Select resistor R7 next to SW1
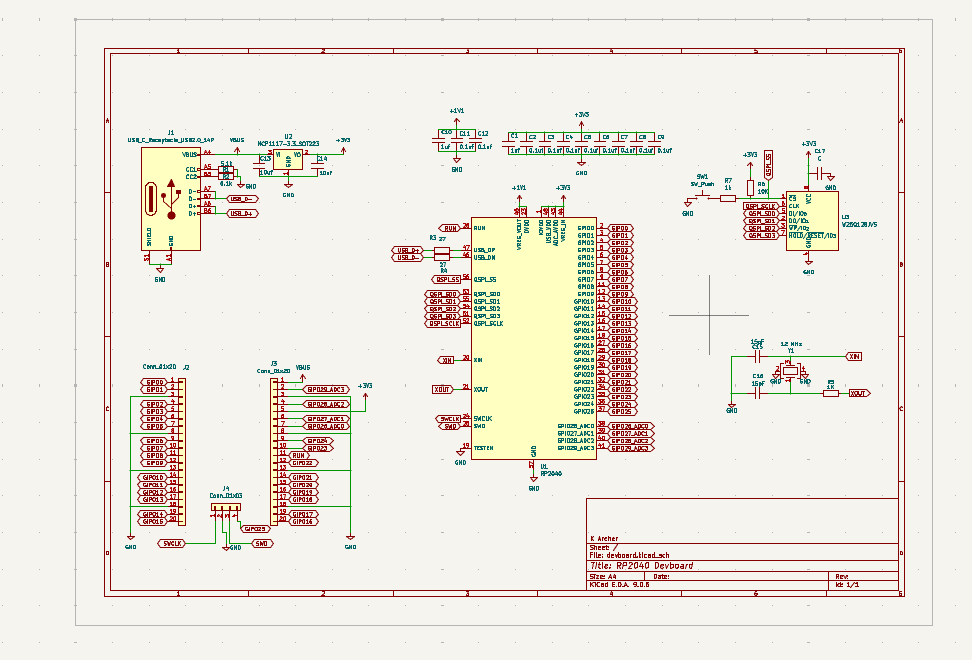This screenshot has width=972, height=660. (728, 199)
